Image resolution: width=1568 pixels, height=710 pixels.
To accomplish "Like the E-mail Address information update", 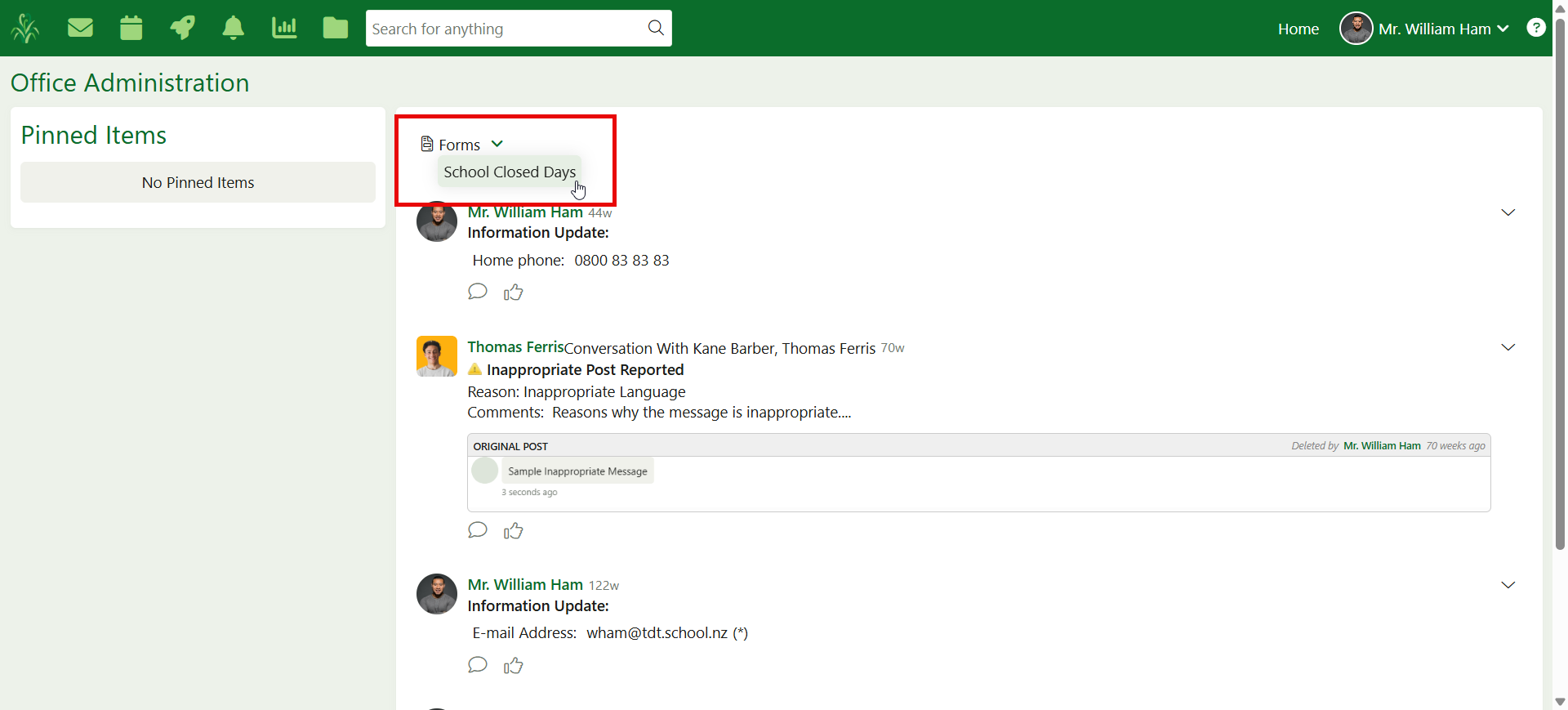I will click(x=513, y=666).
